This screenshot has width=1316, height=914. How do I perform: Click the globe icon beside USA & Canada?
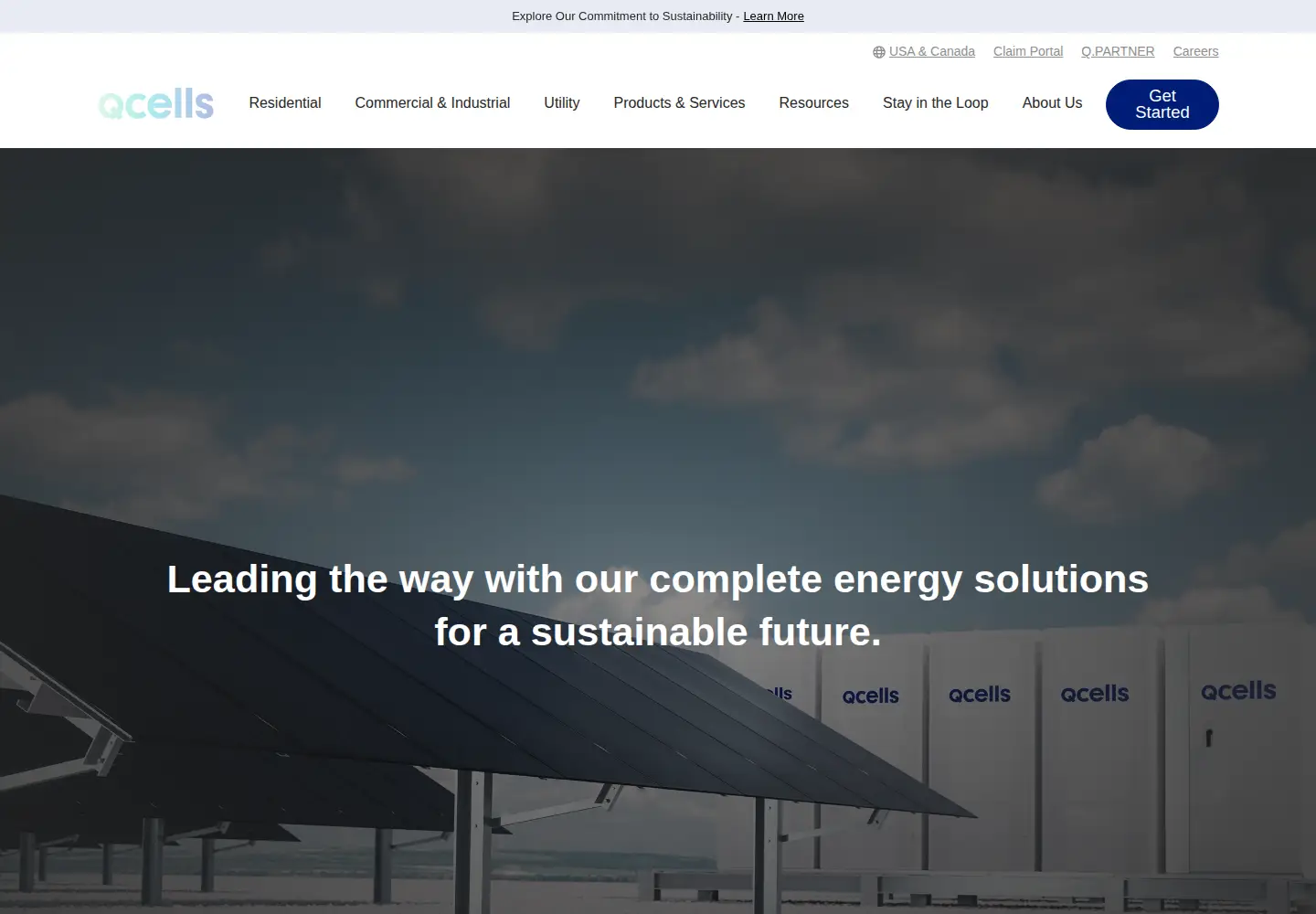(879, 52)
